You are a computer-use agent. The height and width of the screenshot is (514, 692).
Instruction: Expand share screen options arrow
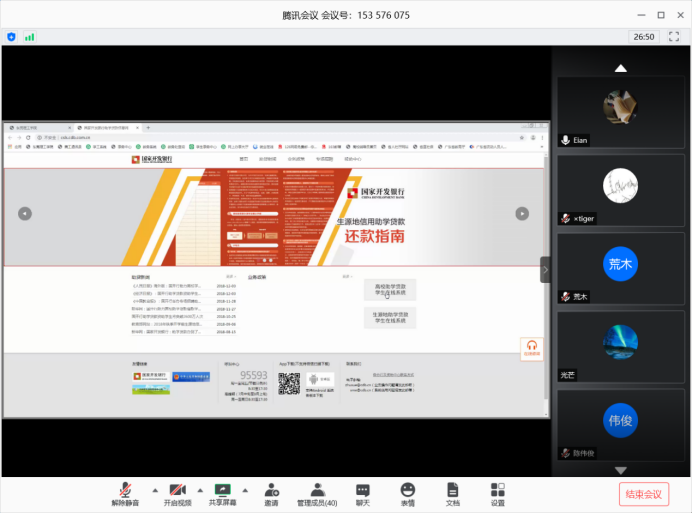pyautogui.click(x=246, y=489)
